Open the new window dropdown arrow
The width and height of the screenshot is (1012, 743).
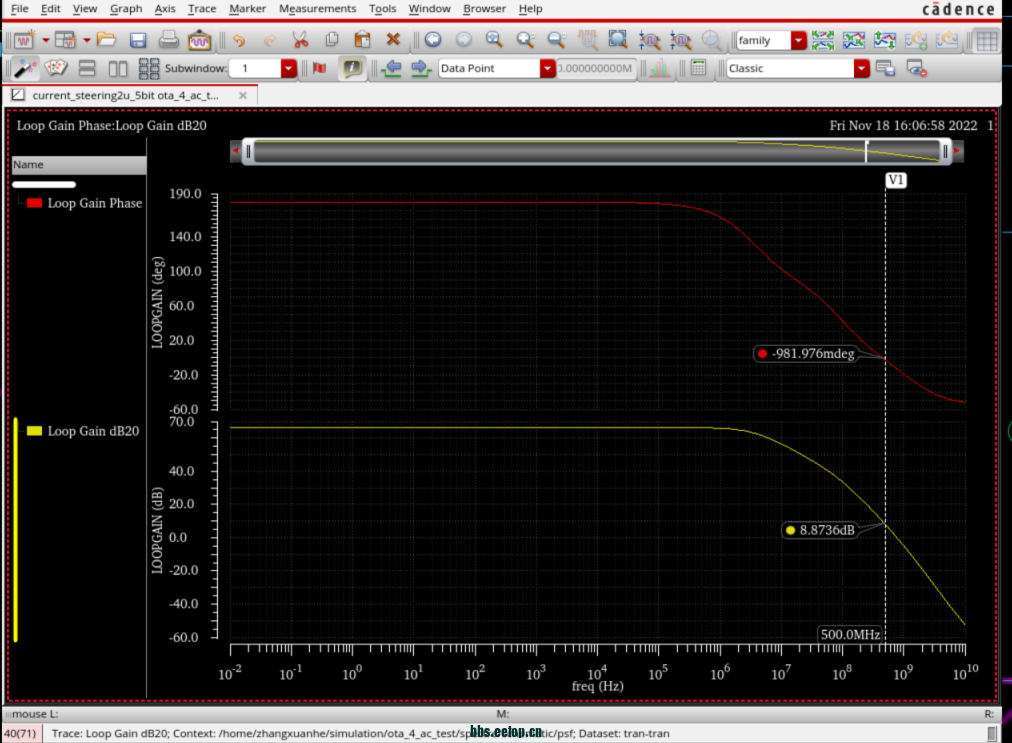click(46, 40)
